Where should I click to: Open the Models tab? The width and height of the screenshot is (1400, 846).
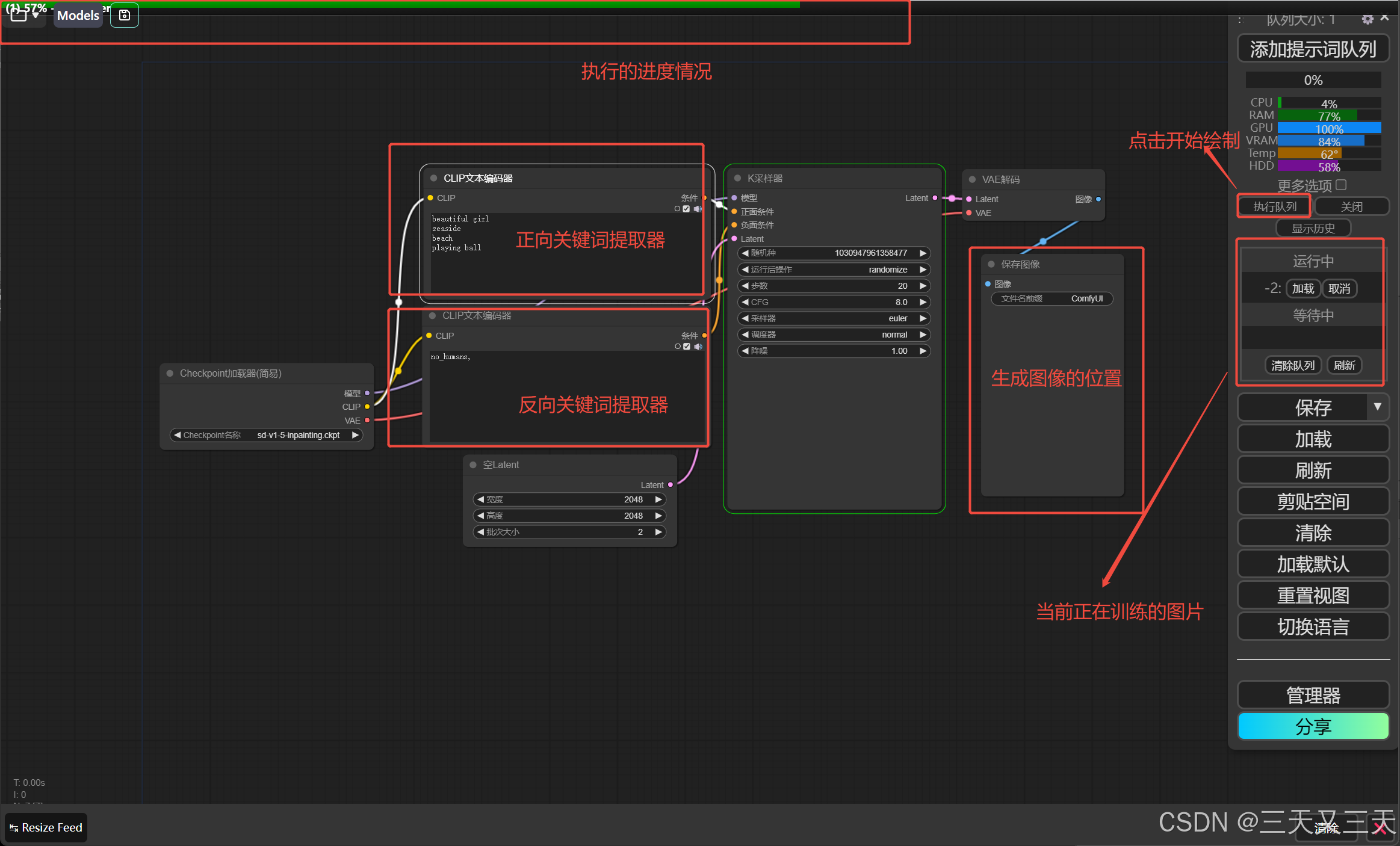pos(78,16)
